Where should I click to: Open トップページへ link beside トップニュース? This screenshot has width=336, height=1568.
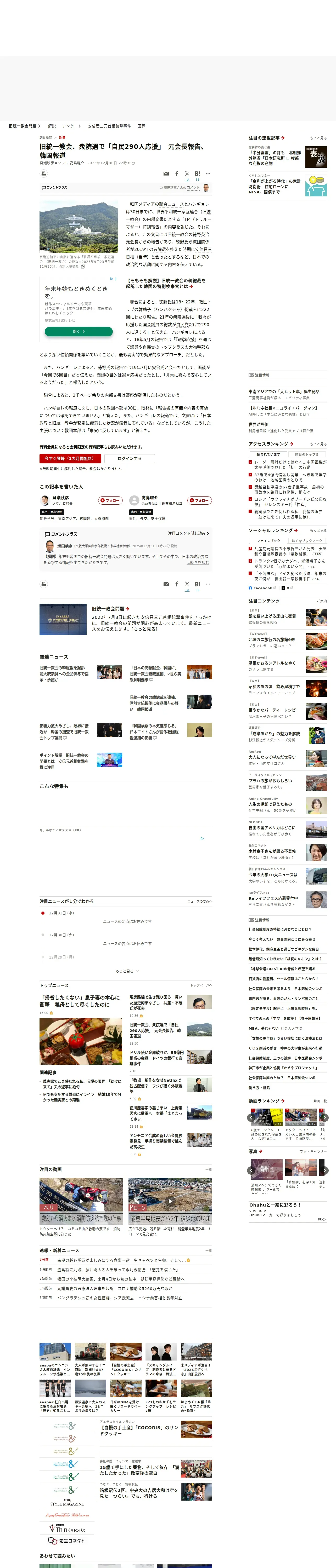click(201, 985)
